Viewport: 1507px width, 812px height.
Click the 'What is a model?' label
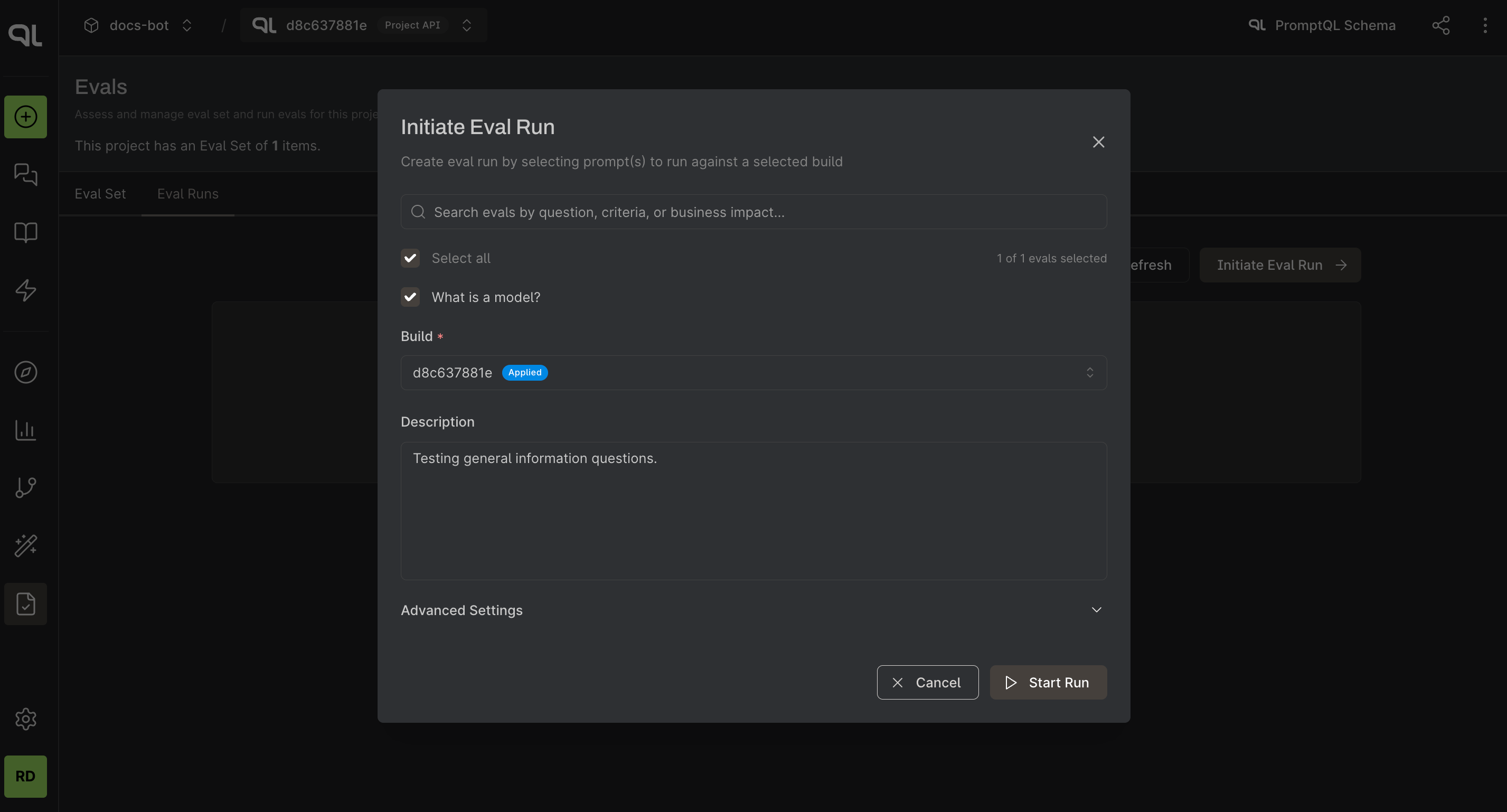coord(486,297)
